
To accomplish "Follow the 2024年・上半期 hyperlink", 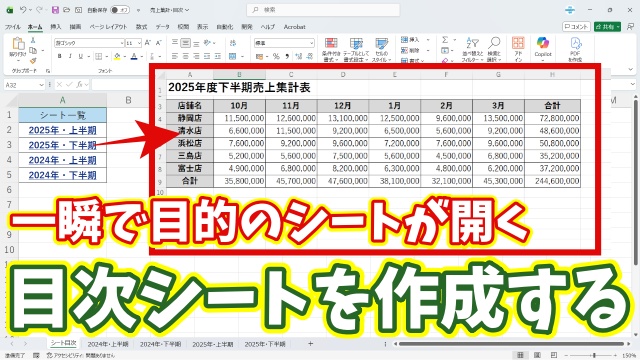I will 62,160.
